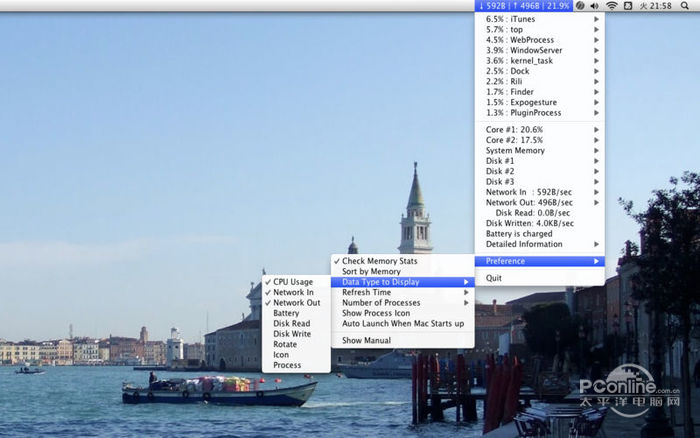
Task: Open the Wi-Fi status icon
Action: click(x=611, y=6)
